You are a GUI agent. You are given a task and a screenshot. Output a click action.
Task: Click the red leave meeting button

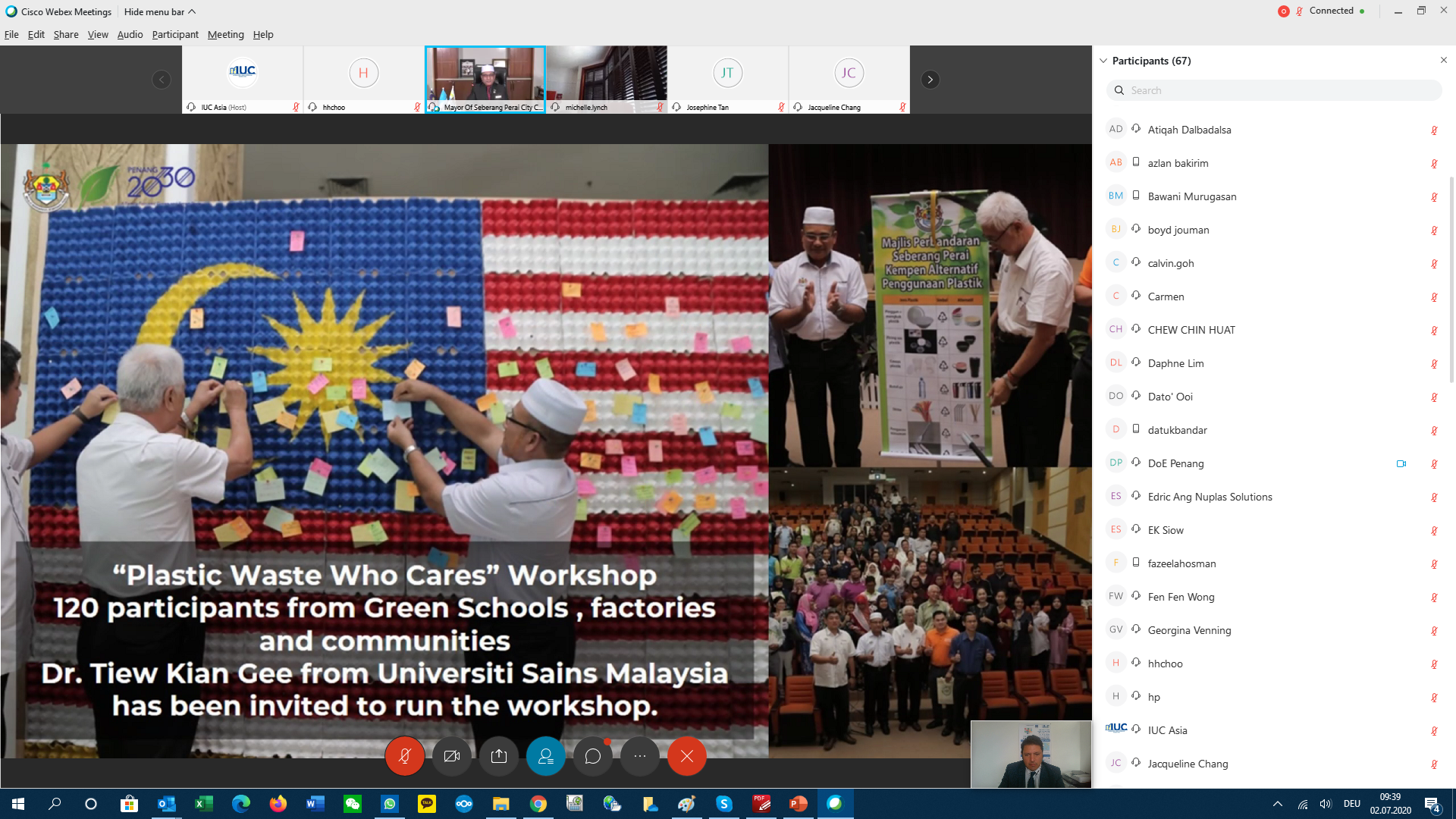click(687, 756)
